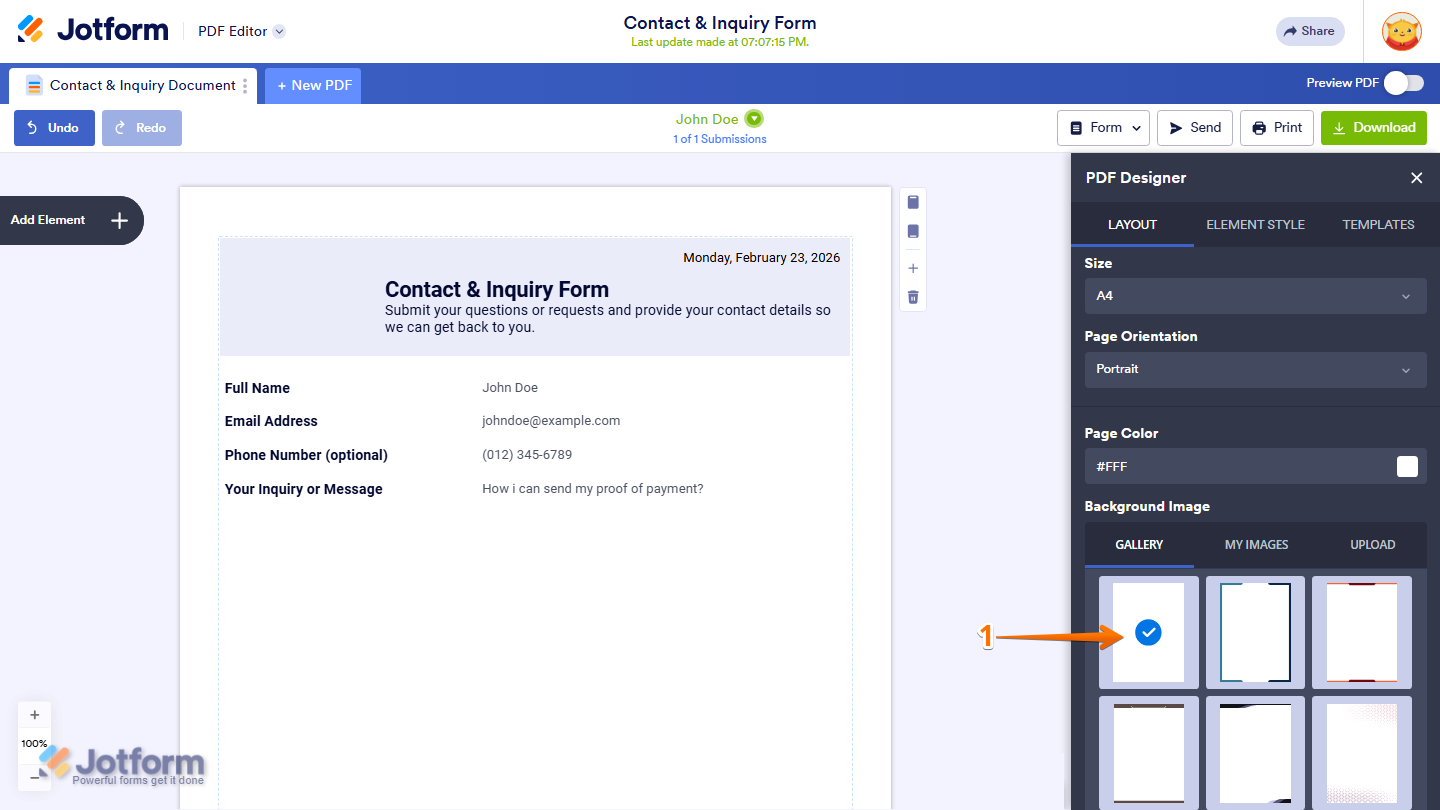Delete the page using the trash icon
The image size is (1440, 810).
[912, 296]
